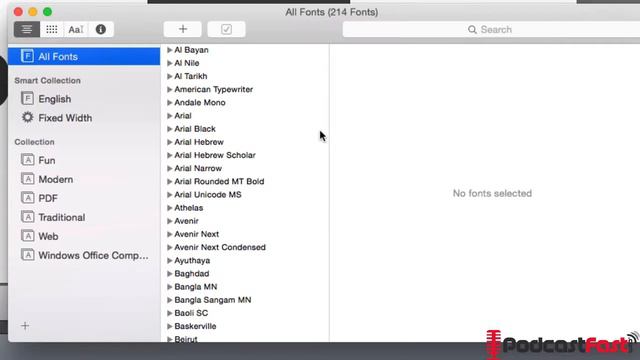The image size is (640, 360).
Task: Show the font information icon
Action: pos(101,29)
